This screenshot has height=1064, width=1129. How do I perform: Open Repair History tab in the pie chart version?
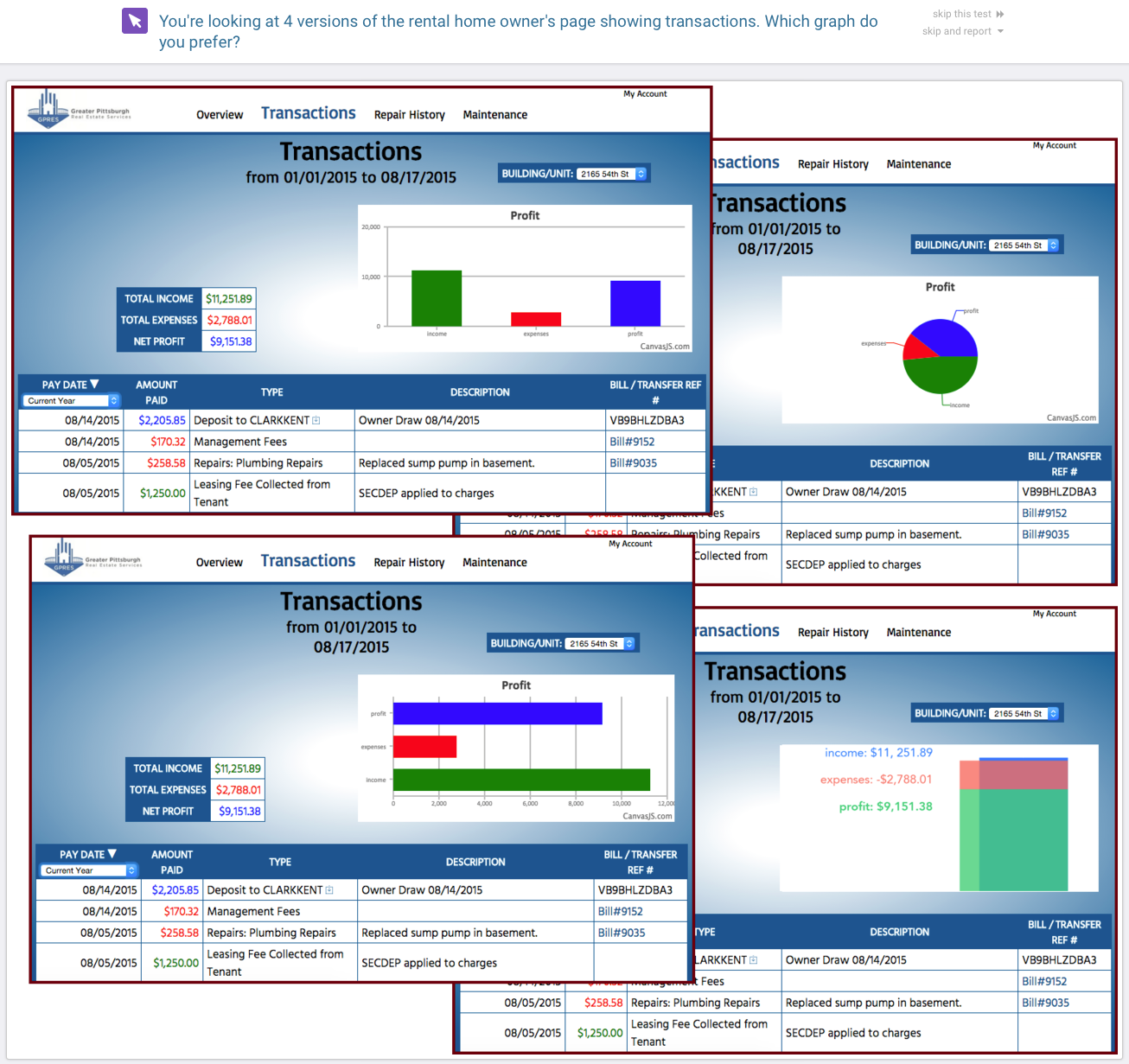point(832,164)
